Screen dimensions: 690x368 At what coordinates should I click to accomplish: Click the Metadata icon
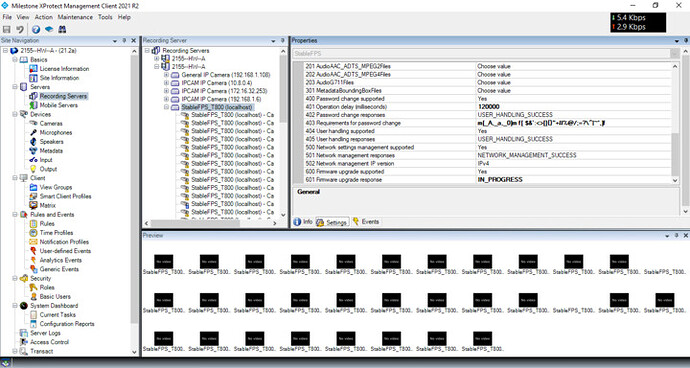pyautogui.click(x=33, y=151)
